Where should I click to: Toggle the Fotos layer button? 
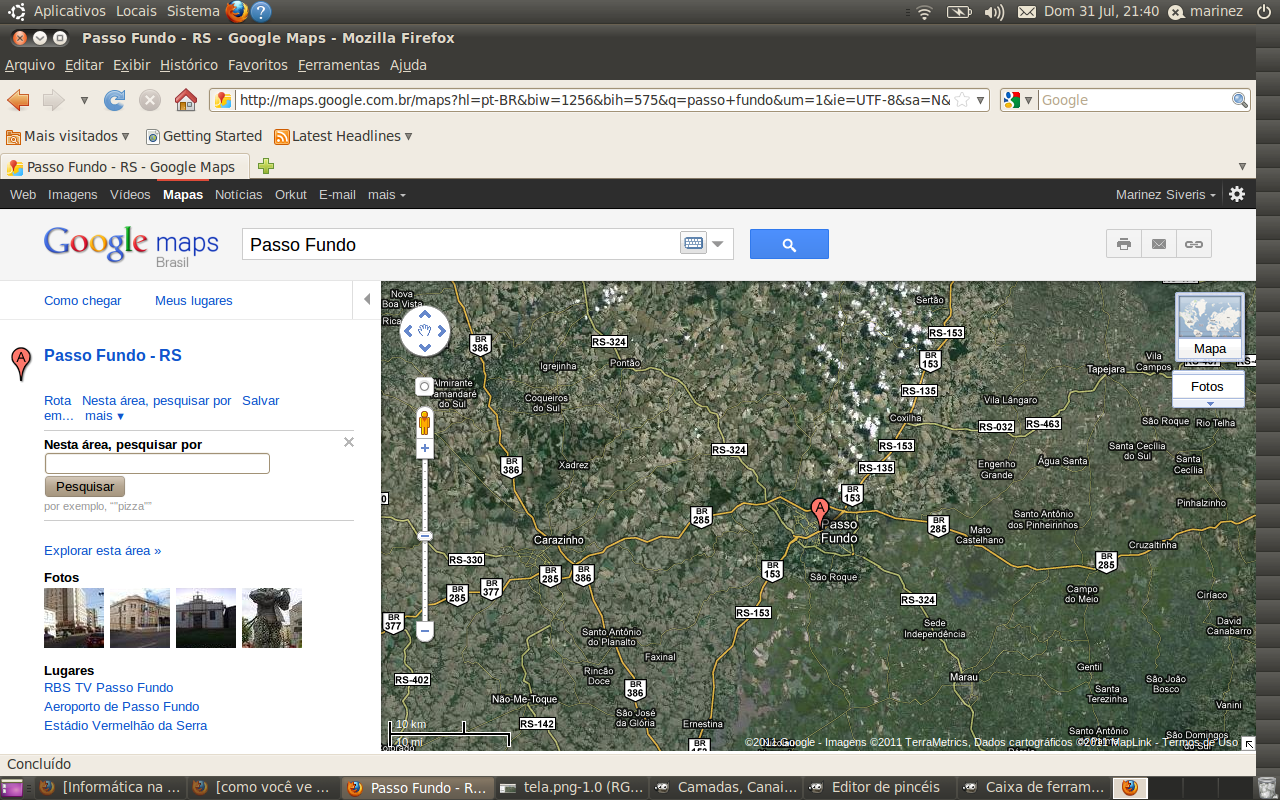coord(1208,386)
